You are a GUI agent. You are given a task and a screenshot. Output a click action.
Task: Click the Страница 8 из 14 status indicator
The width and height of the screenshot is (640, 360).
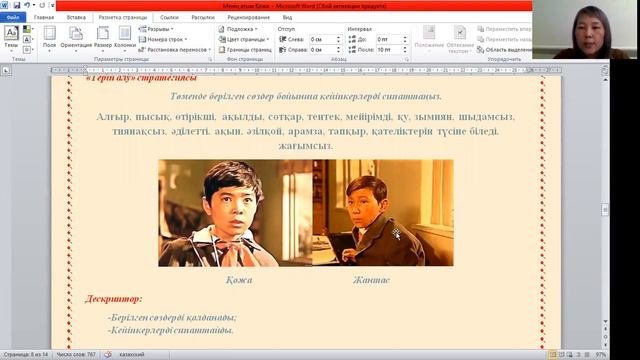point(26,355)
